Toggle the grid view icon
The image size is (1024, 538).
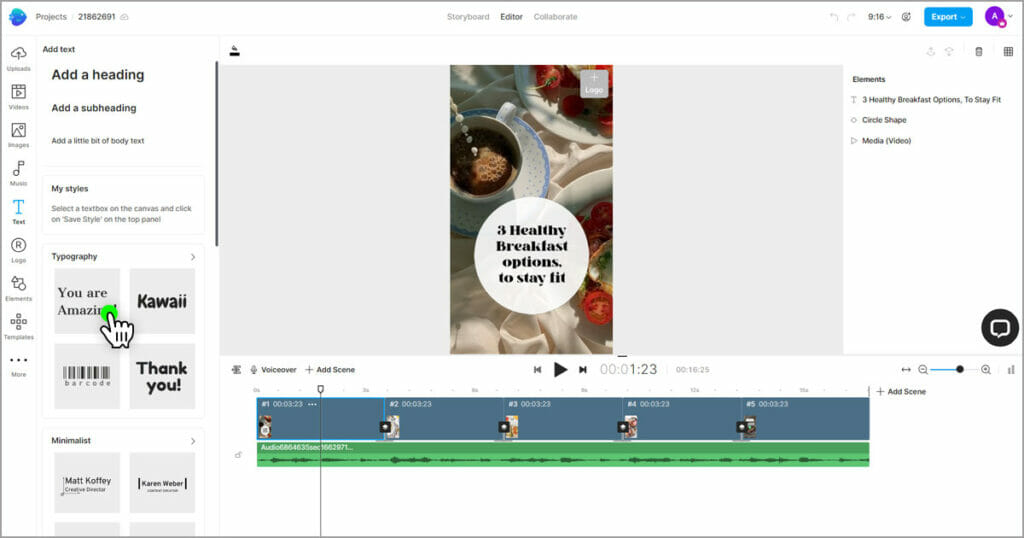[x=1008, y=52]
